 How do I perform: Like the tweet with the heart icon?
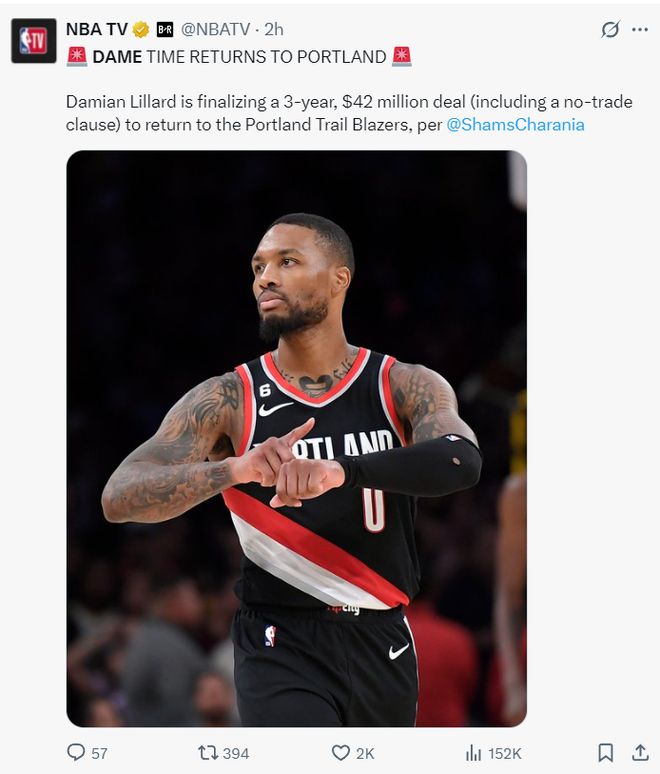click(x=341, y=753)
